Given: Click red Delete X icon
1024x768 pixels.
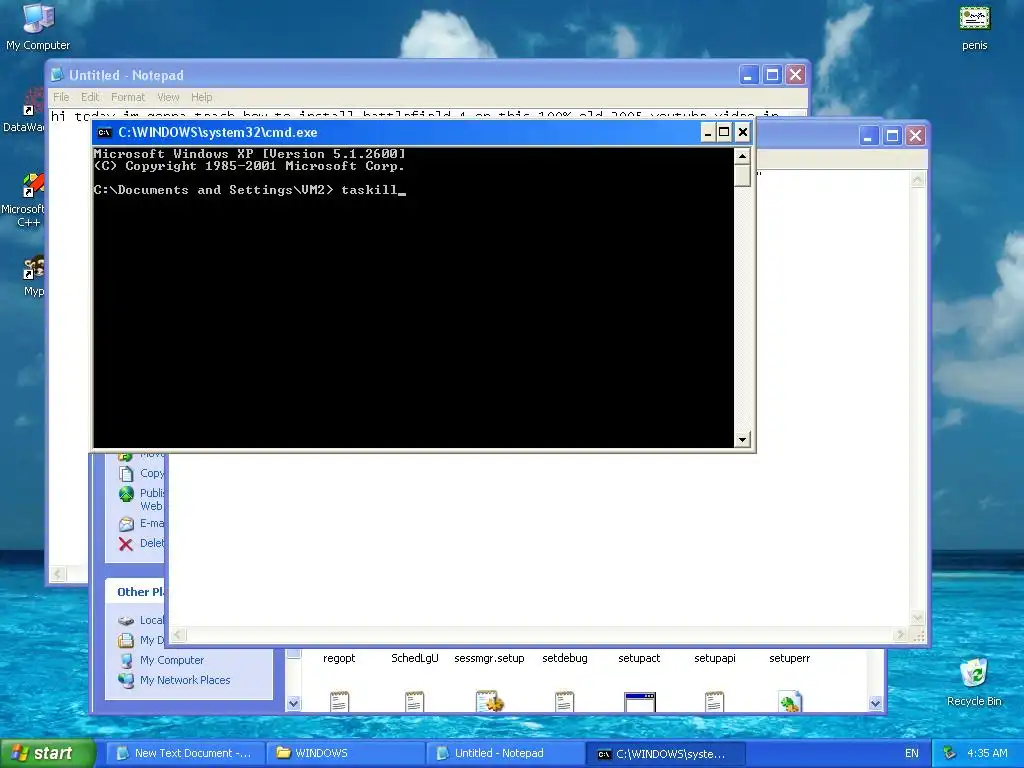Looking at the screenshot, I should [x=126, y=543].
